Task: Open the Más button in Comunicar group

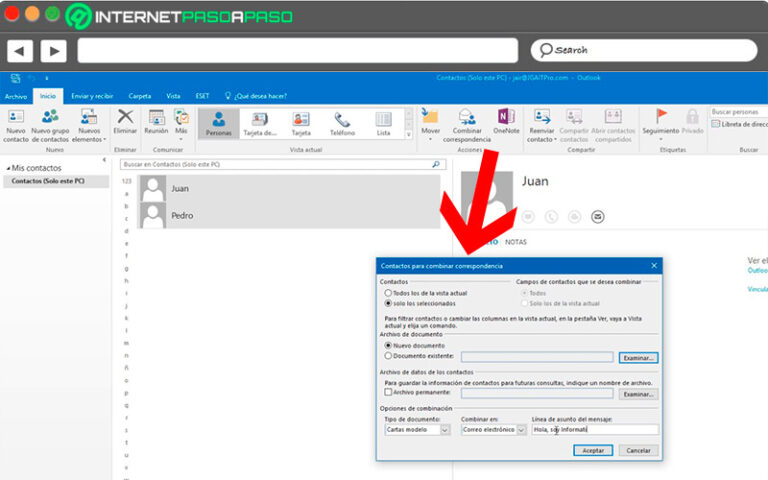Action: (181, 124)
